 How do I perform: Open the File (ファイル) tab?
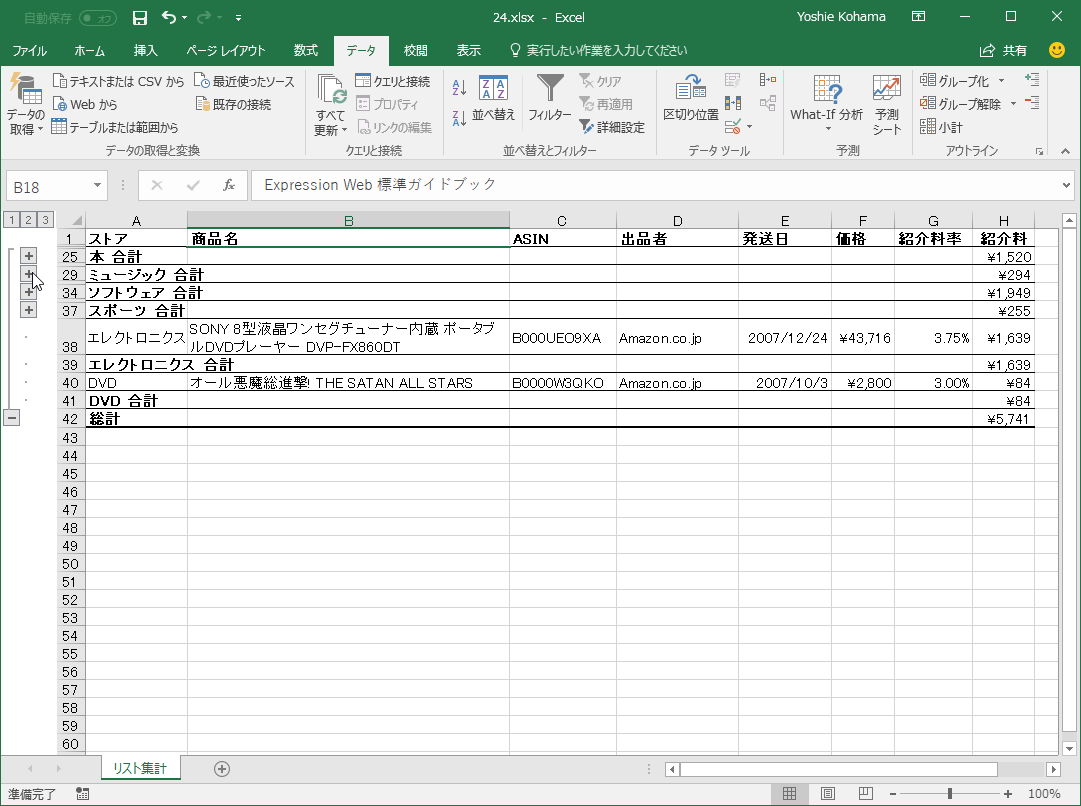pyautogui.click(x=30, y=50)
